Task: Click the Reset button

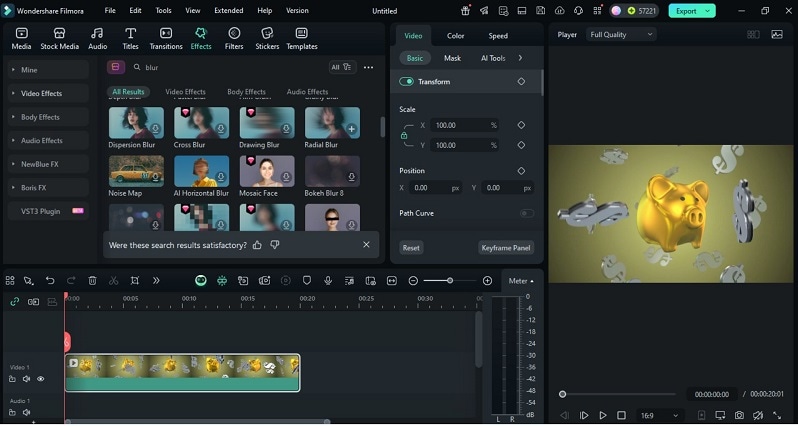Action: point(411,248)
